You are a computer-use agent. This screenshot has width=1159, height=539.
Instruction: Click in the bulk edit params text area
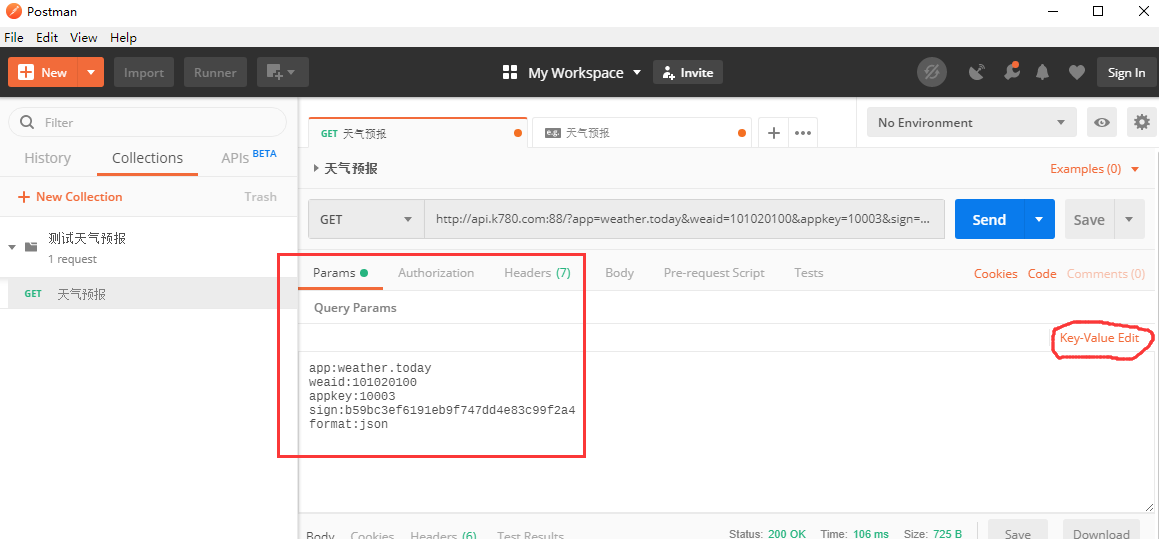coord(728,431)
